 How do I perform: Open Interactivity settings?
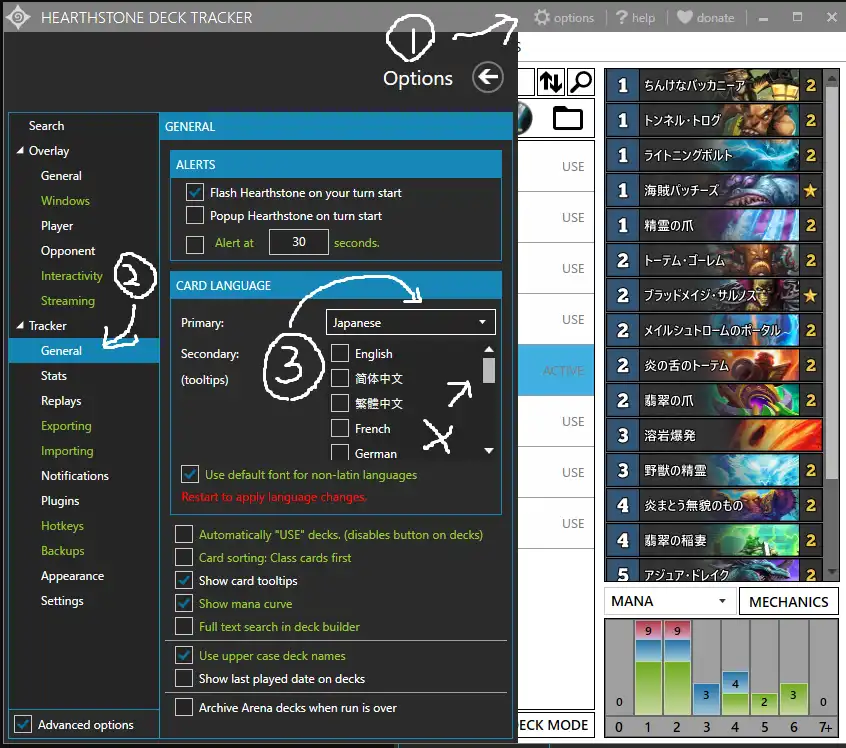pyautogui.click(x=72, y=276)
